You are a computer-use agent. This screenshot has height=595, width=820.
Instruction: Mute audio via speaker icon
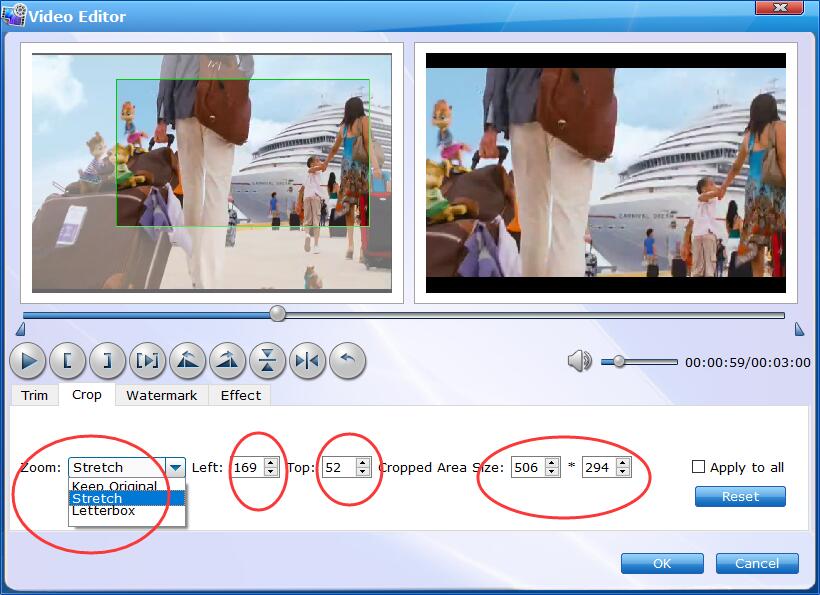[579, 361]
